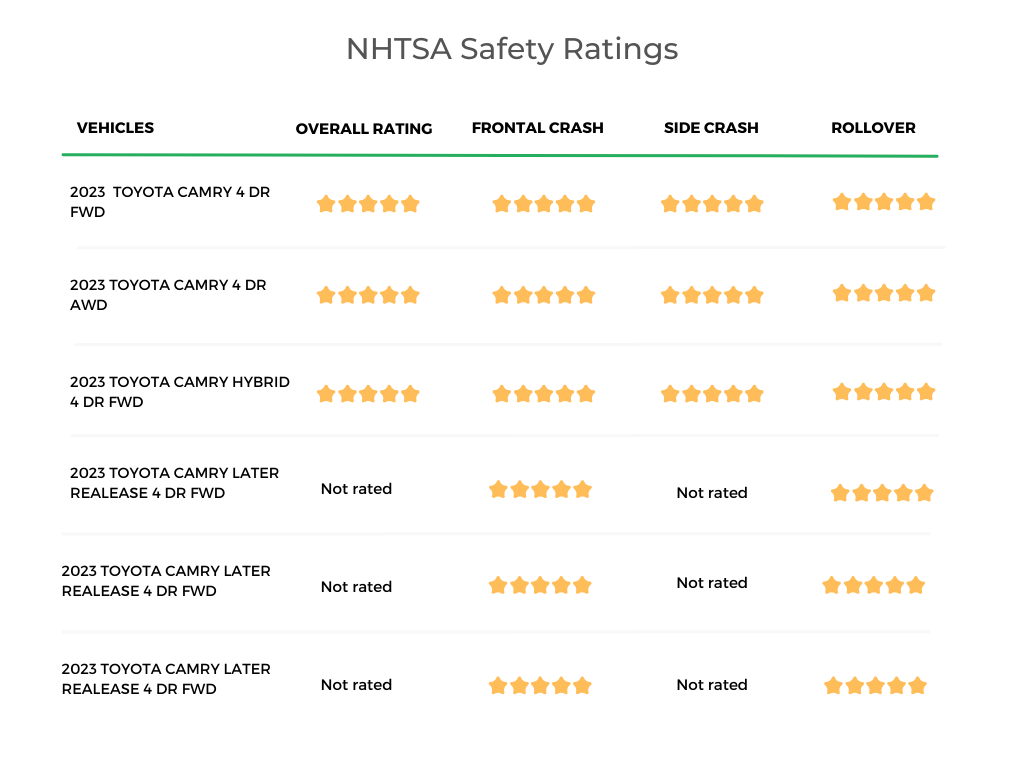Select overall rating stars for Camry AWD
The height and width of the screenshot is (768, 1024).
[x=368, y=295]
